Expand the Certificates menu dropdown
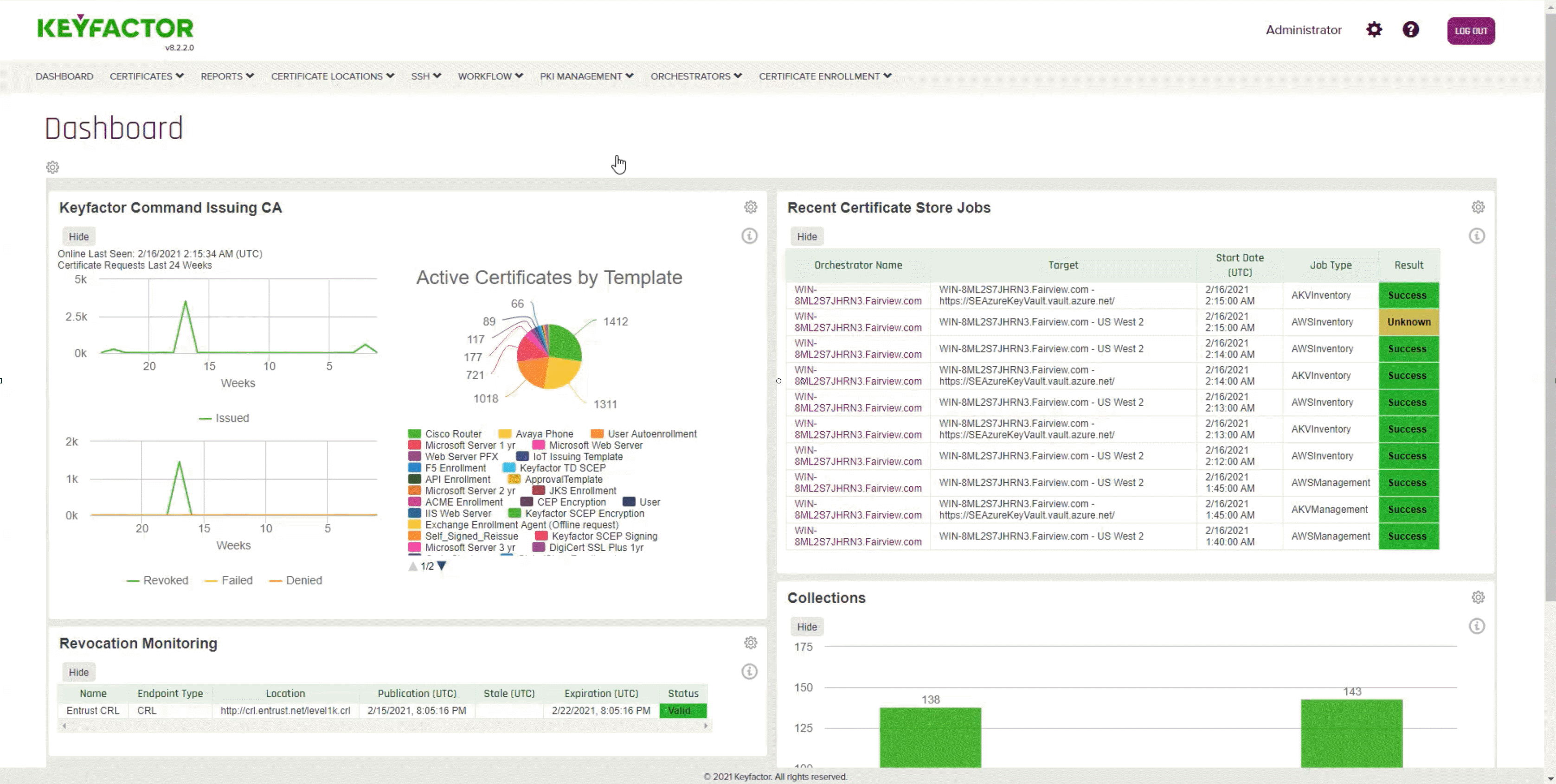 [146, 76]
